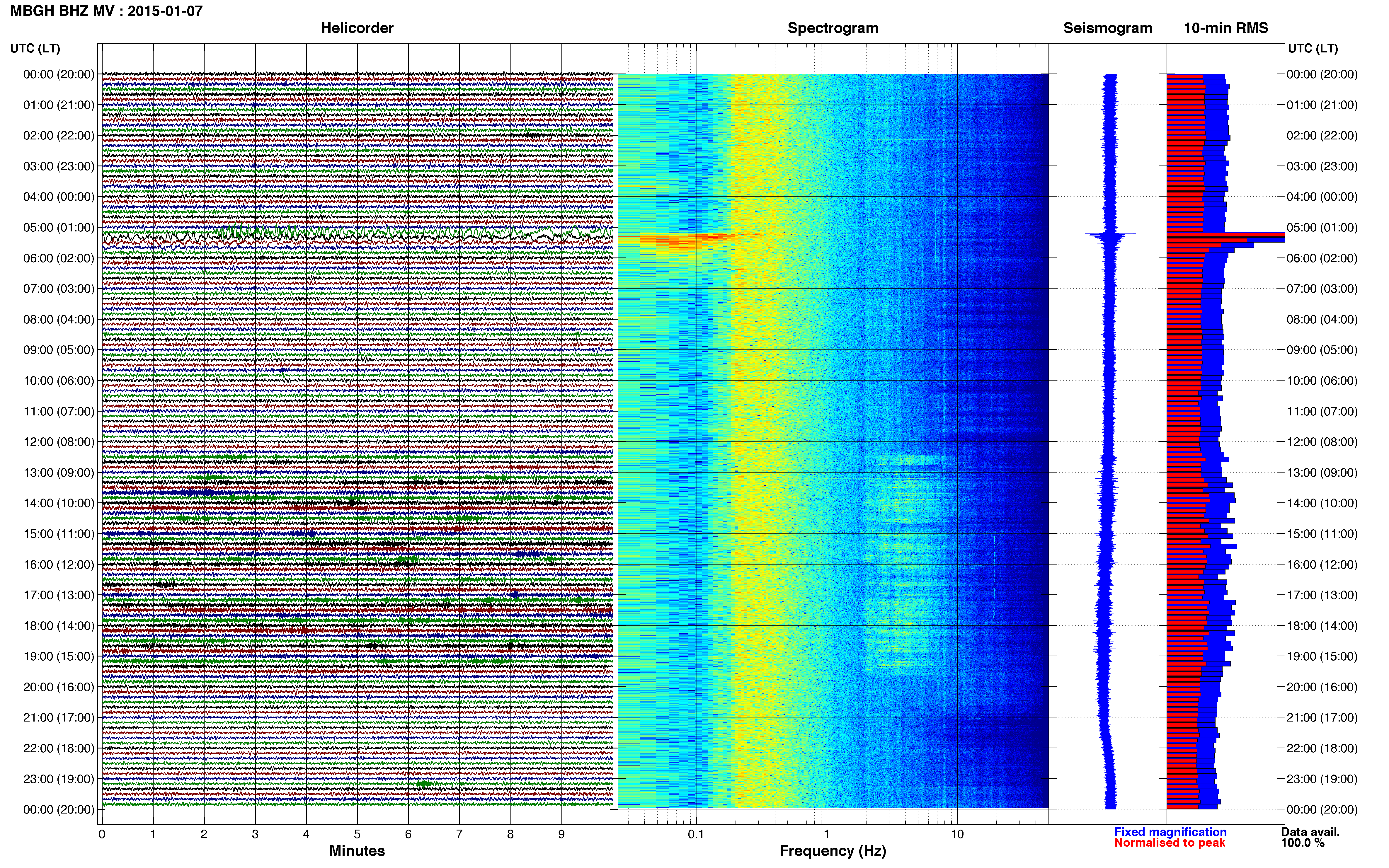Screen dimensions: 1389x868
Task: Click right-axis time label 22:00 (18:00)
Action: tap(1322, 748)
